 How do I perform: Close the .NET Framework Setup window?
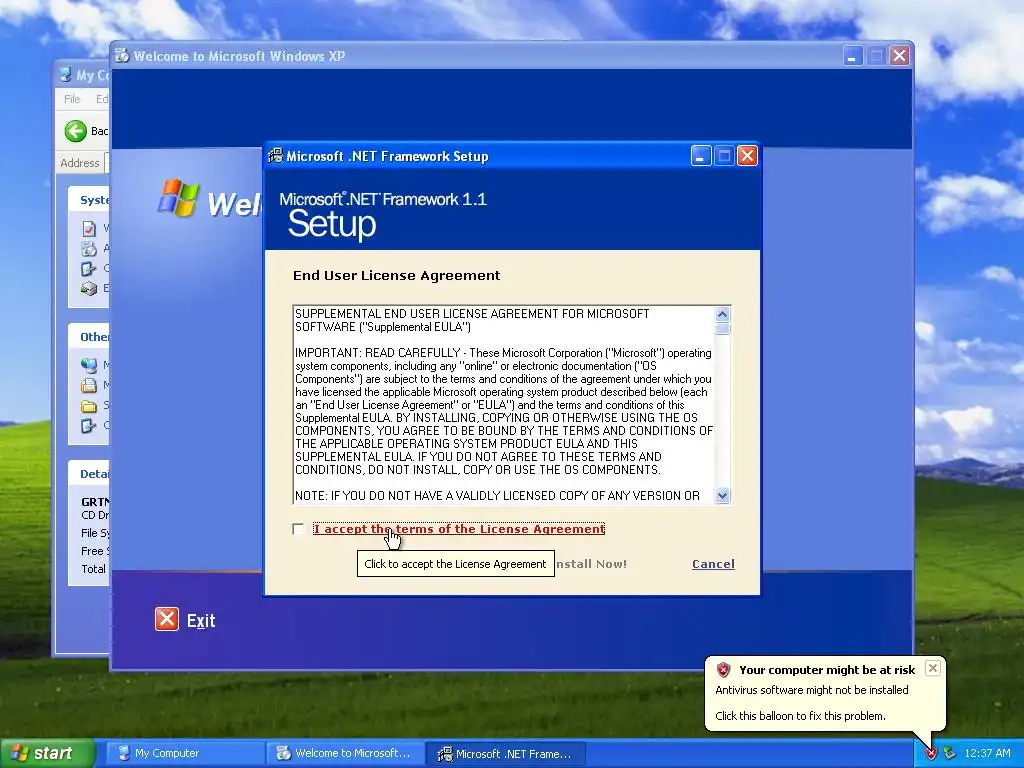click(747, 156)
